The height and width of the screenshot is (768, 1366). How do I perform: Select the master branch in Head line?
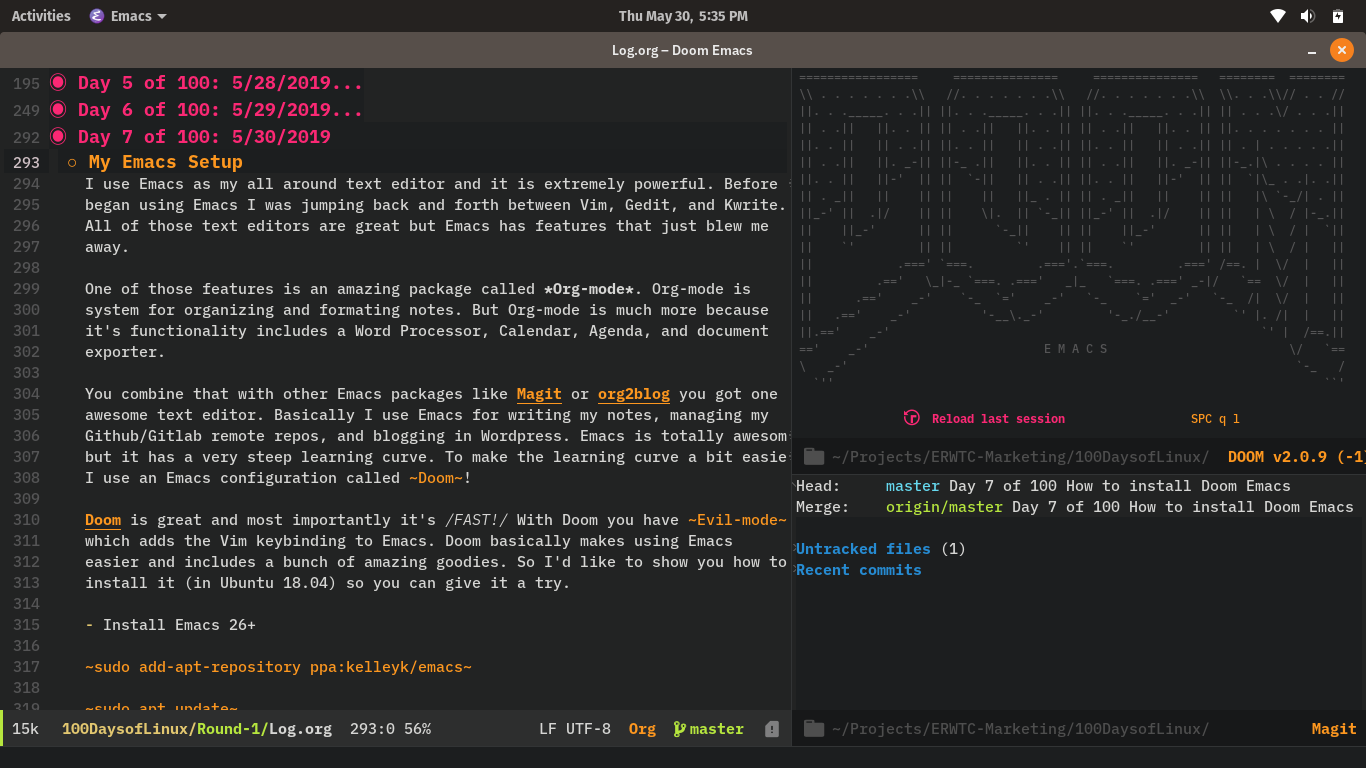[913, 486]
